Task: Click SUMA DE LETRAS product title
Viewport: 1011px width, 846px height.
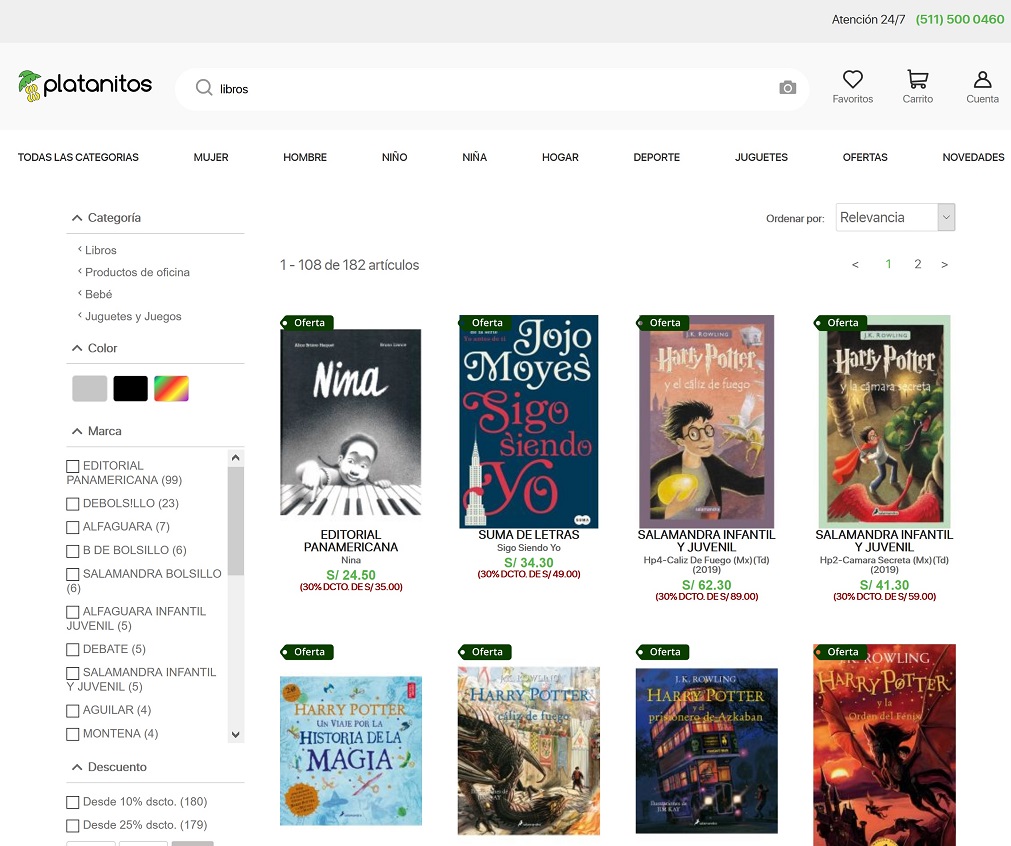Action: pyautogui.click(x=529, y=535)
